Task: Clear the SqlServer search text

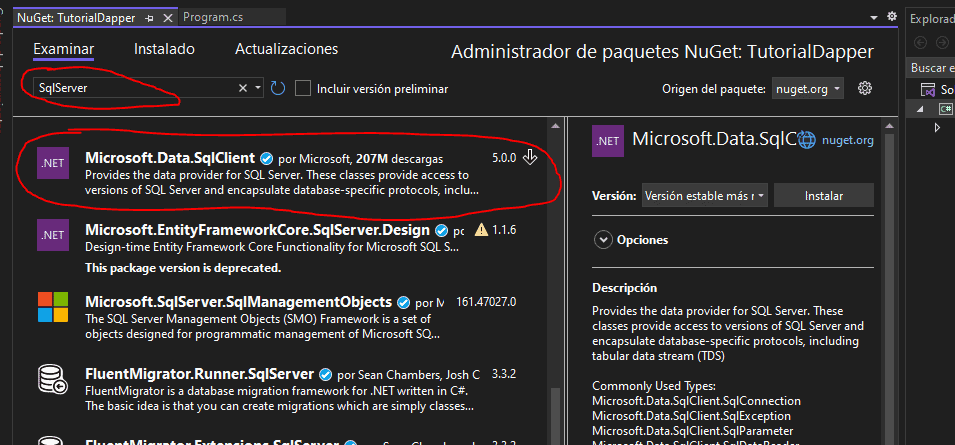Action: [242, 89]
